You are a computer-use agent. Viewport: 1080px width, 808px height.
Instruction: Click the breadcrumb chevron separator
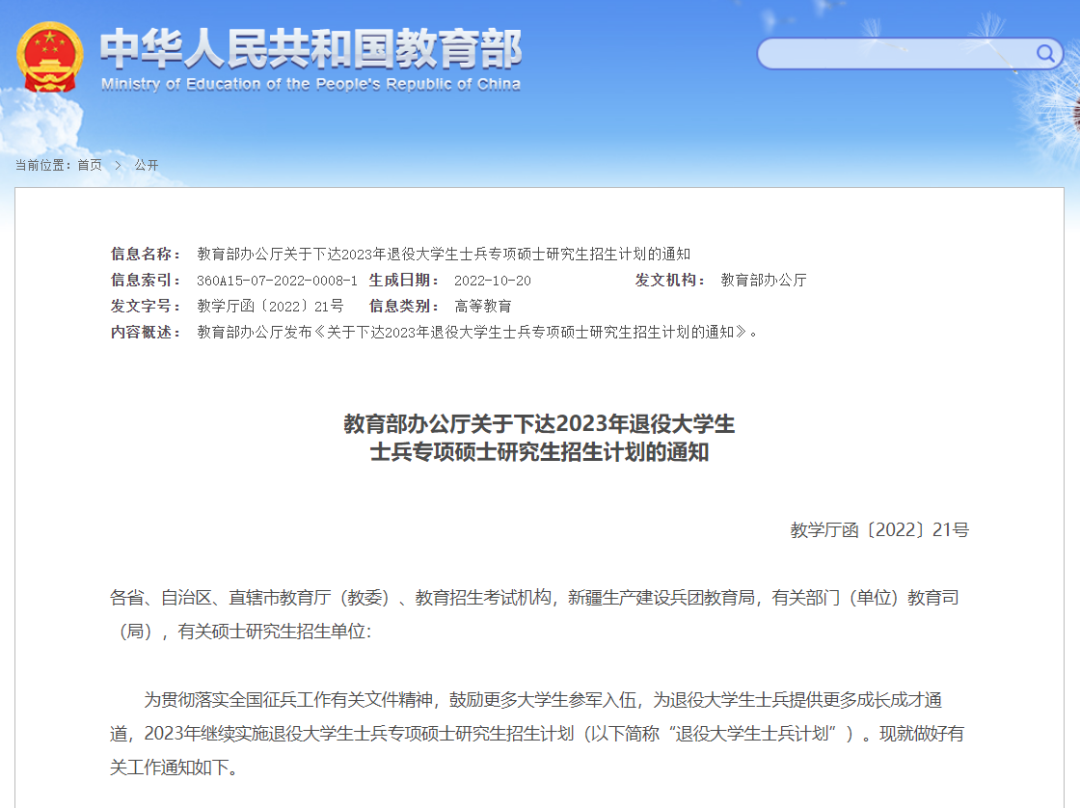pyautogui.click(x=118, y=165)
